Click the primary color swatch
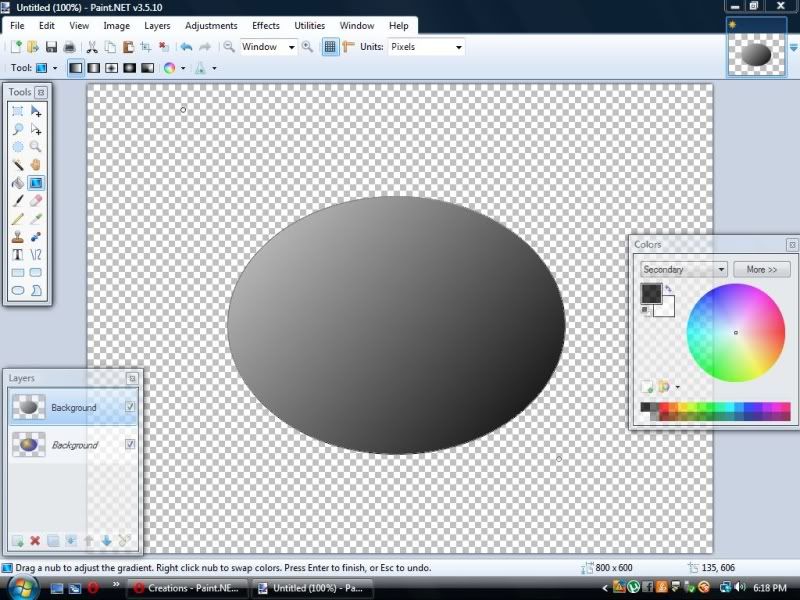The height and width of the screenshot is (600, 800). pos(651,294)
